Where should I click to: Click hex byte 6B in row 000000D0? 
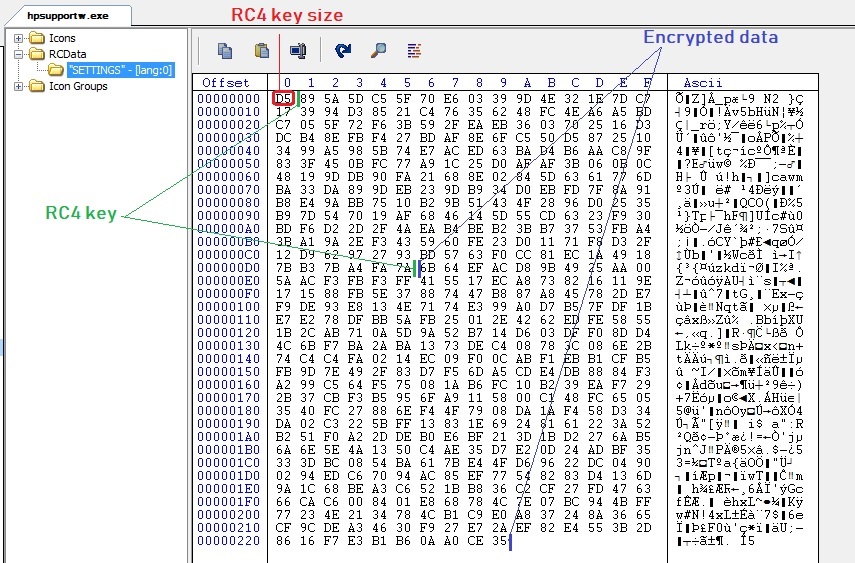[x=428, y=268]
